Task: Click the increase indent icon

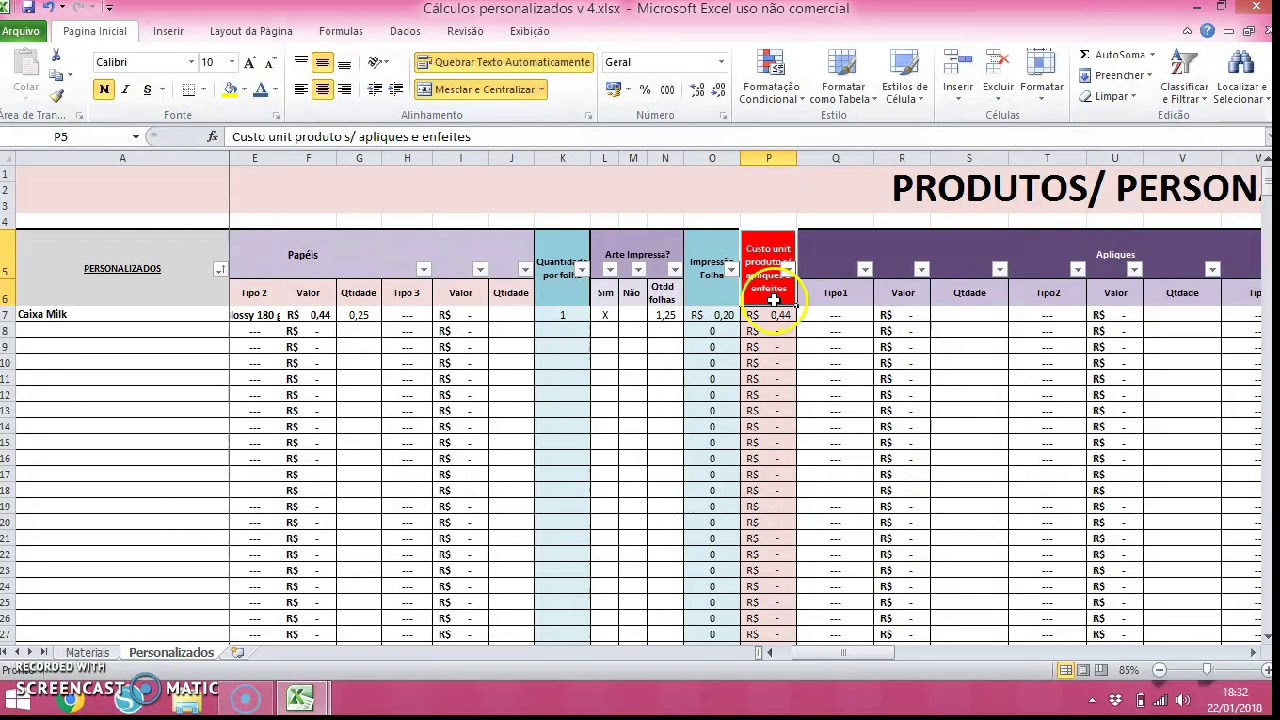Action: 396,90
